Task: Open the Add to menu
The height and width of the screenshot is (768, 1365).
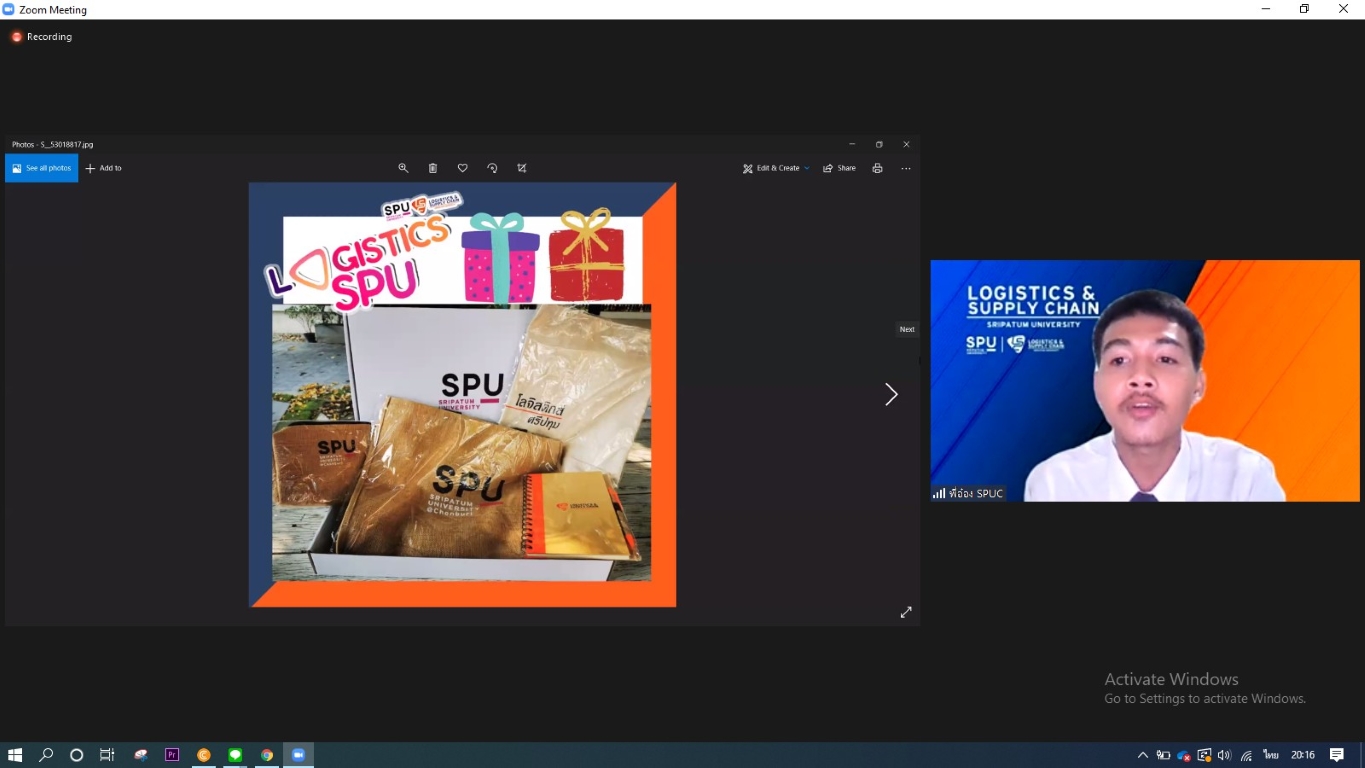Action: 103,168
